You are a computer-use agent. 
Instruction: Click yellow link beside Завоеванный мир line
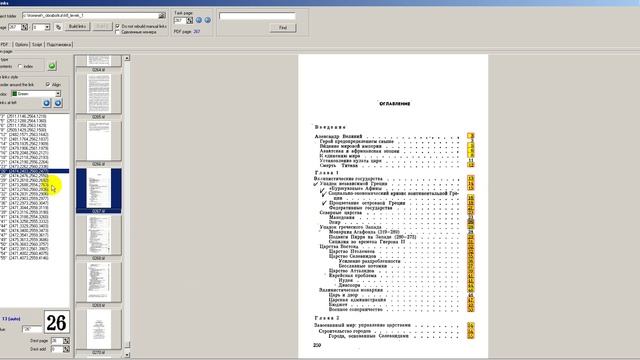[x=471, y=326]
